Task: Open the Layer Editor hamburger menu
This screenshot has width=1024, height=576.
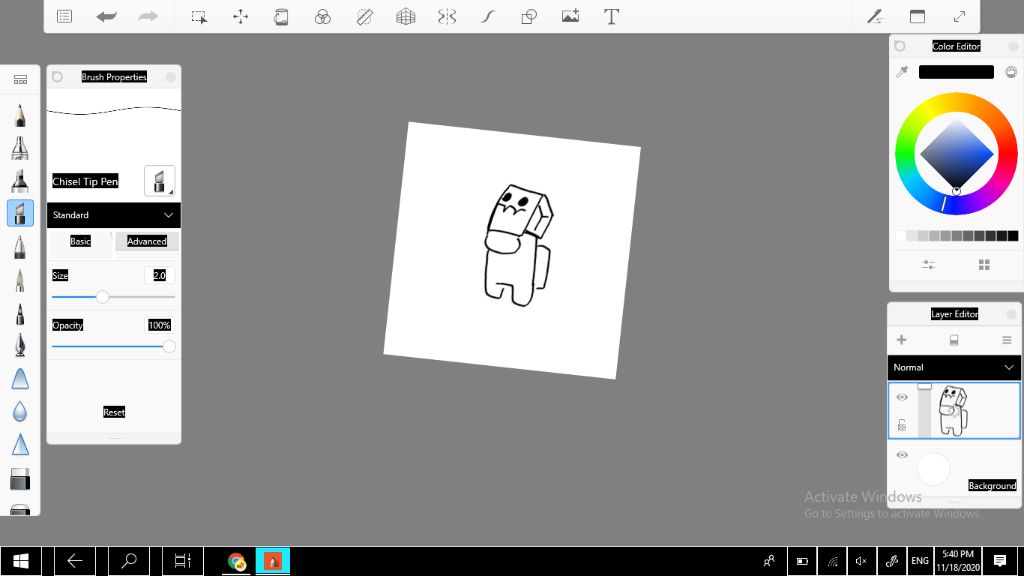Action: (x=1006, y=340)
